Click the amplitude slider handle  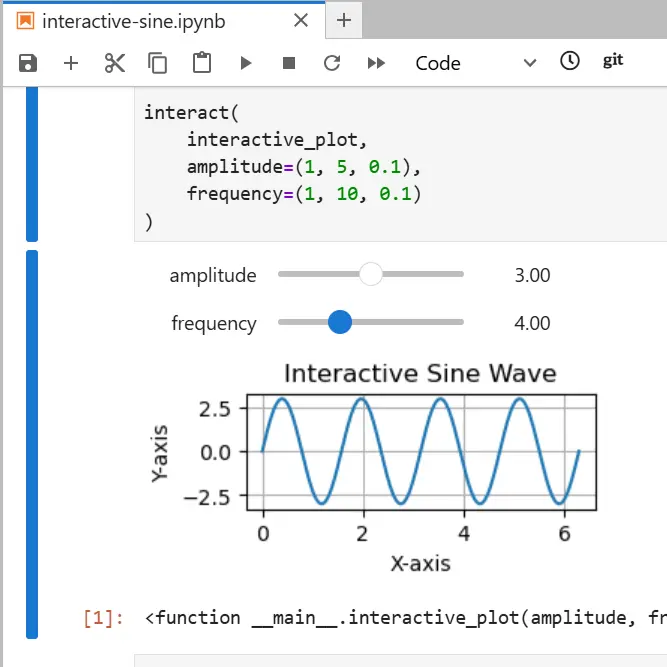pos(370,275)
